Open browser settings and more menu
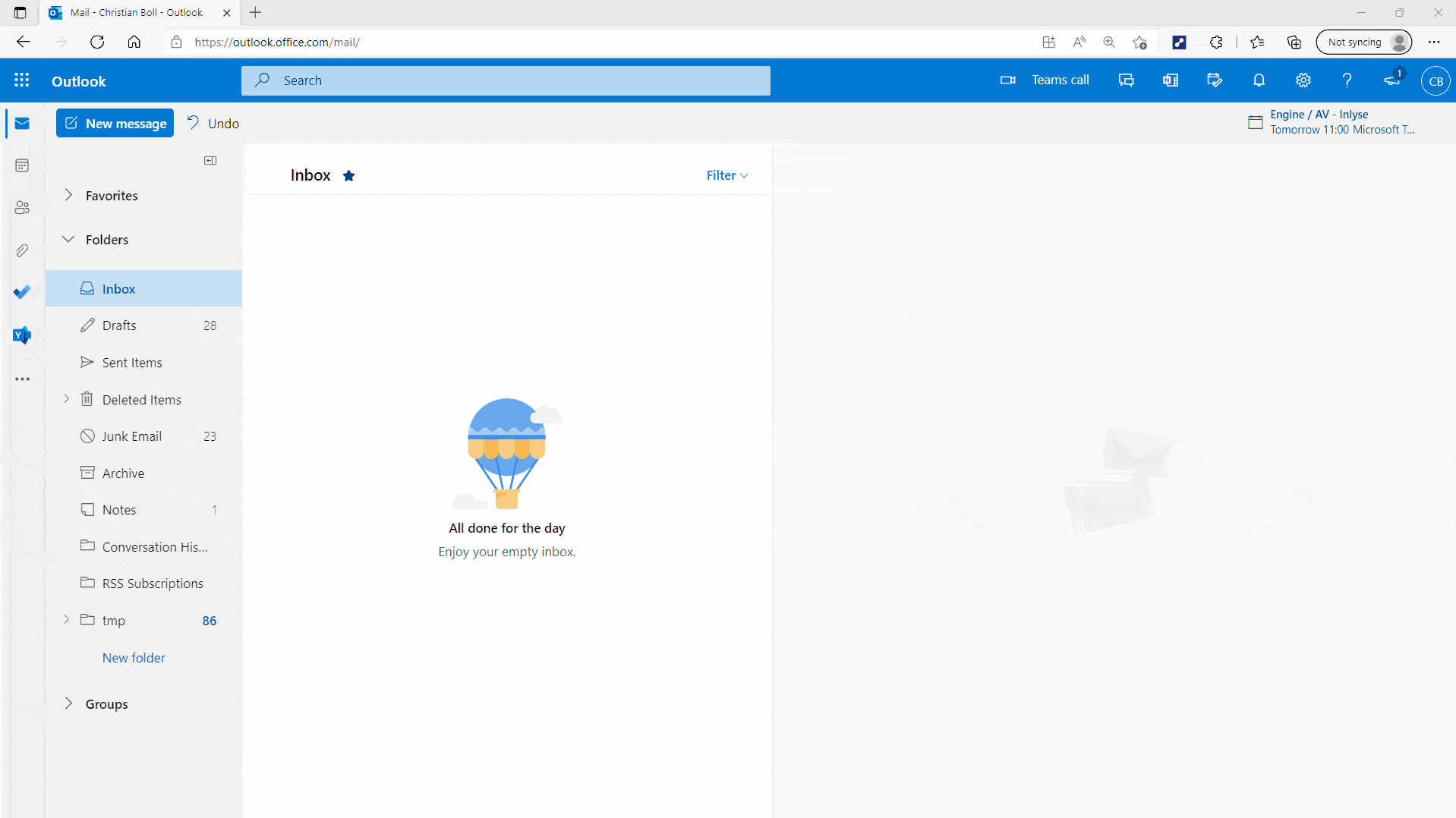This screenshot has height=818, width=1456. click(x=1434, y=42)
